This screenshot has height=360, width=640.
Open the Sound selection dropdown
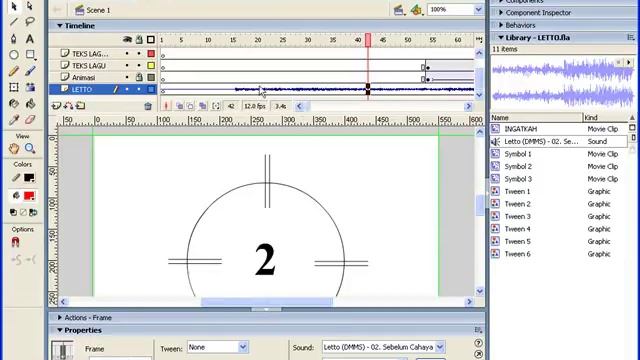tap(440, 347)
